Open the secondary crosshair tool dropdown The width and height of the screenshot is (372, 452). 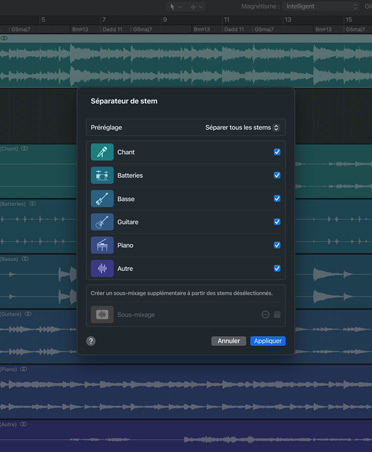[200, 7]
